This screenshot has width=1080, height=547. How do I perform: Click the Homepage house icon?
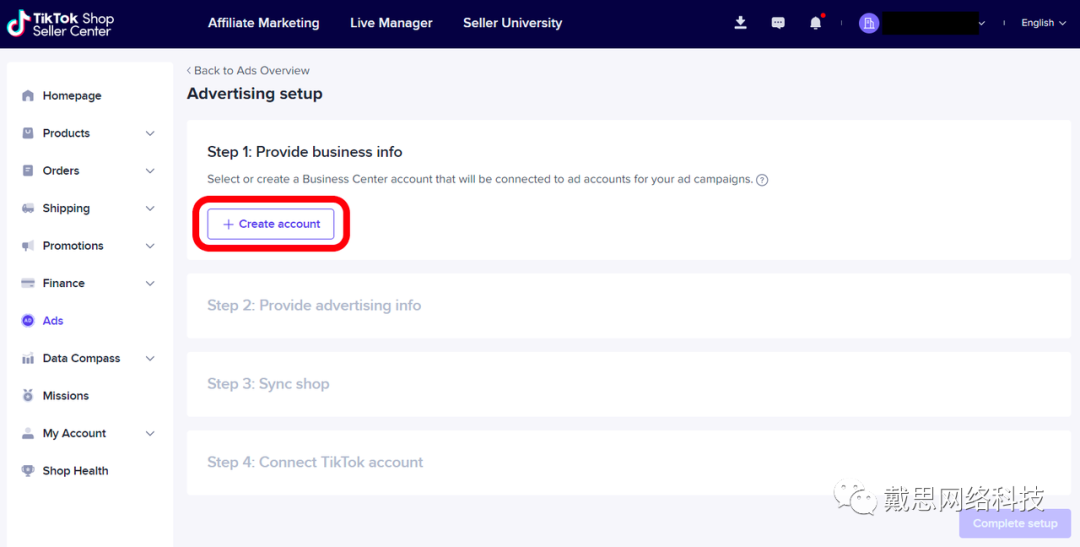click(28, 95)
